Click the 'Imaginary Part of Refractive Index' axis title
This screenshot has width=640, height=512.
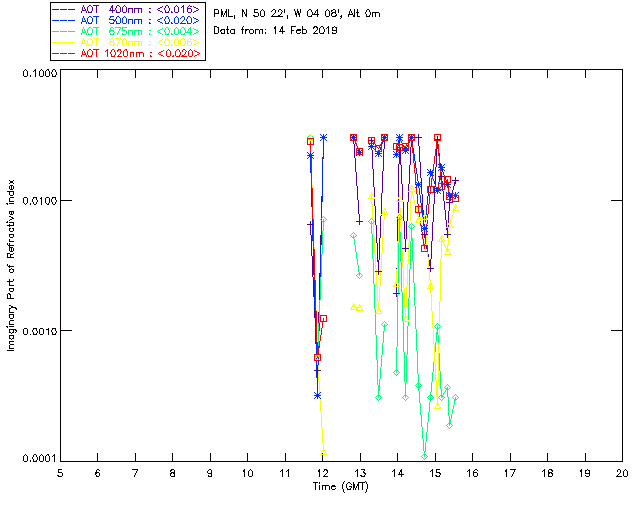point(13,267)
